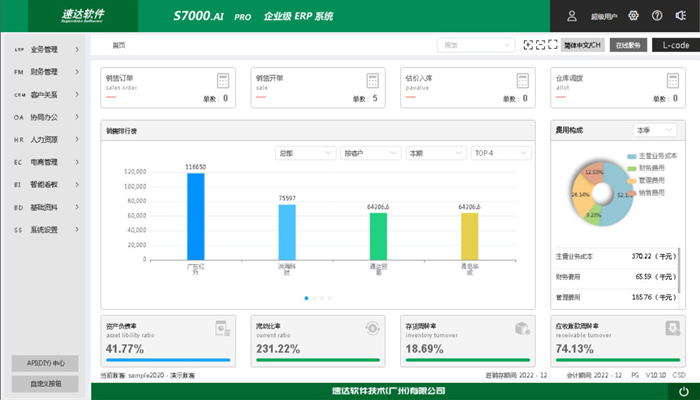700x400 pixels.
Task: Click the speaker announcement icon
Action: click(x=679, y=16)
